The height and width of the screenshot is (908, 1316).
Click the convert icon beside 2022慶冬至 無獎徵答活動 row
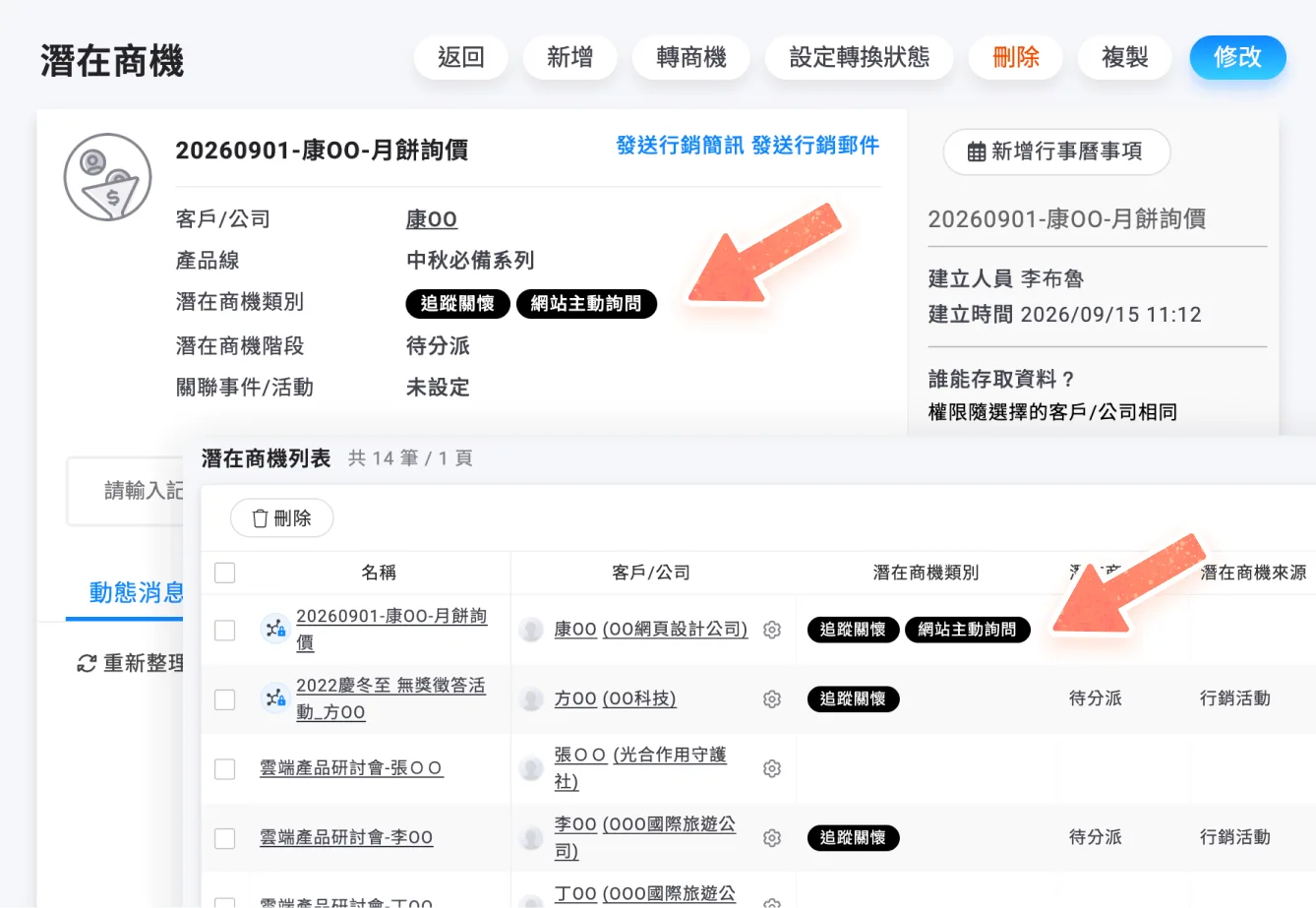click(274, 698)
